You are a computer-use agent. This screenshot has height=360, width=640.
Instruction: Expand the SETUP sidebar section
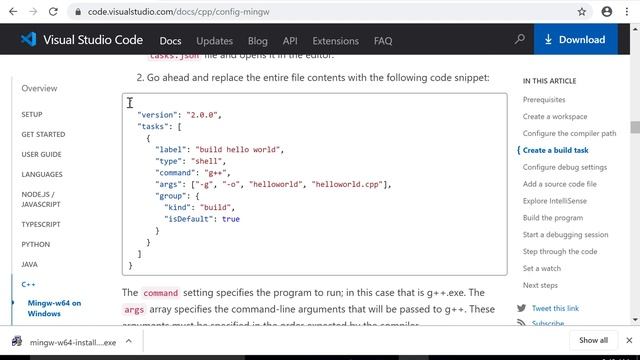click(32, 114)
